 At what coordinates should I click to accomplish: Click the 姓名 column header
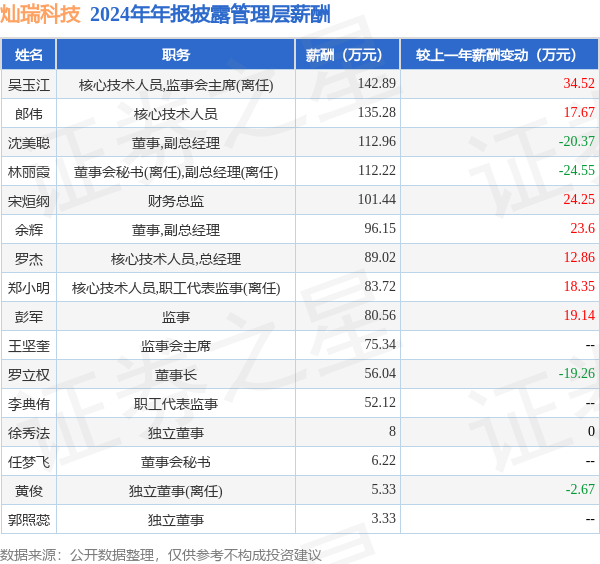pyautogui.click(x=29, y=54)
